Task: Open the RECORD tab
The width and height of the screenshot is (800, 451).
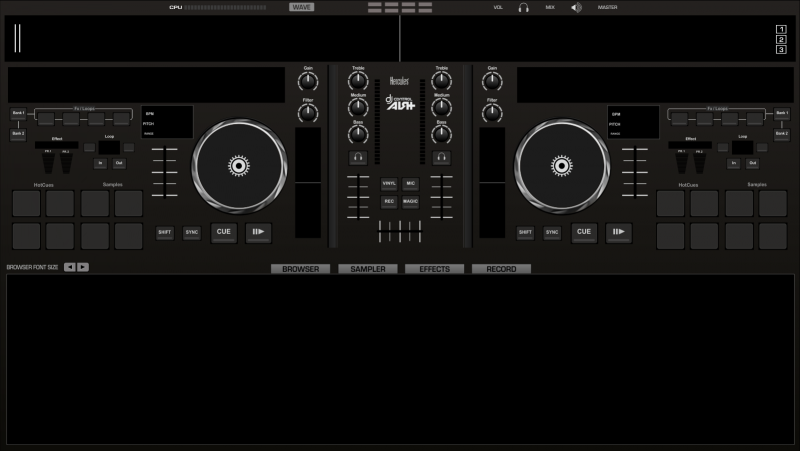Action: (501, 269)
